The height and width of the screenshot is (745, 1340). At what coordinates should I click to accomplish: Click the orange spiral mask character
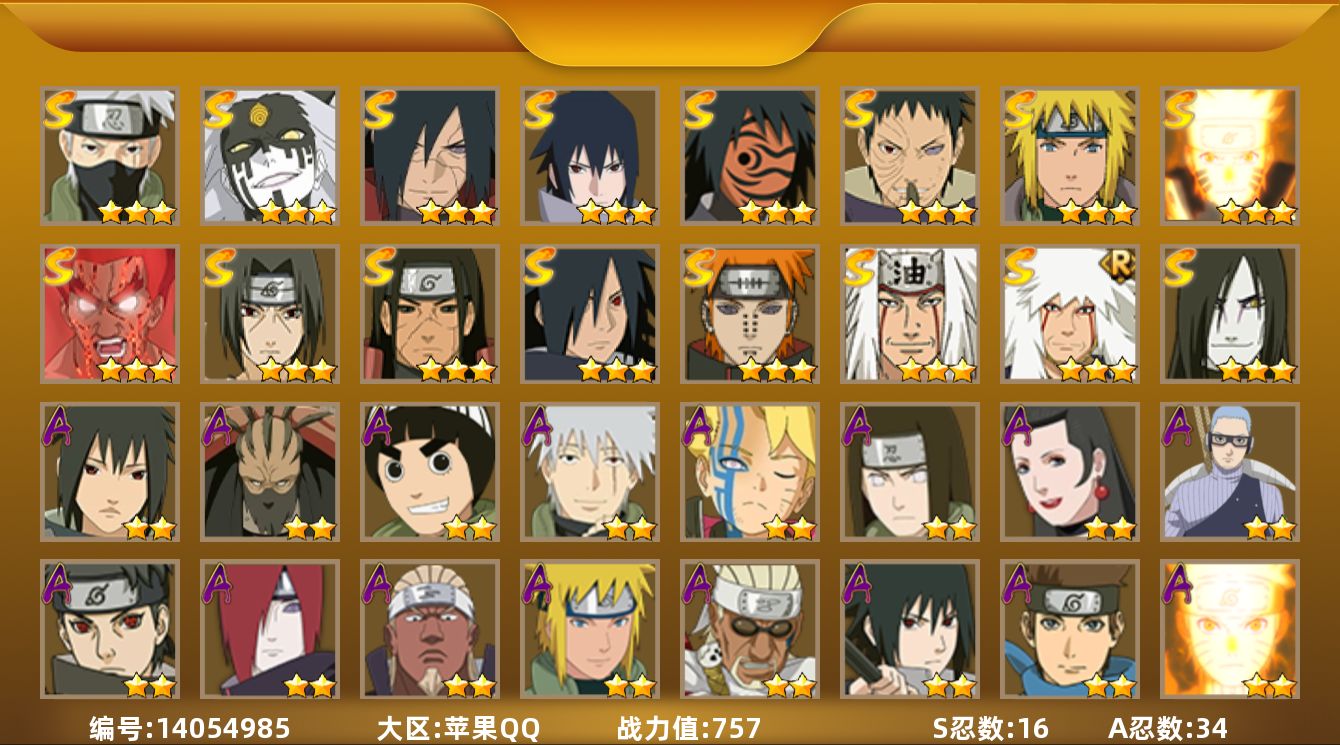750,156
